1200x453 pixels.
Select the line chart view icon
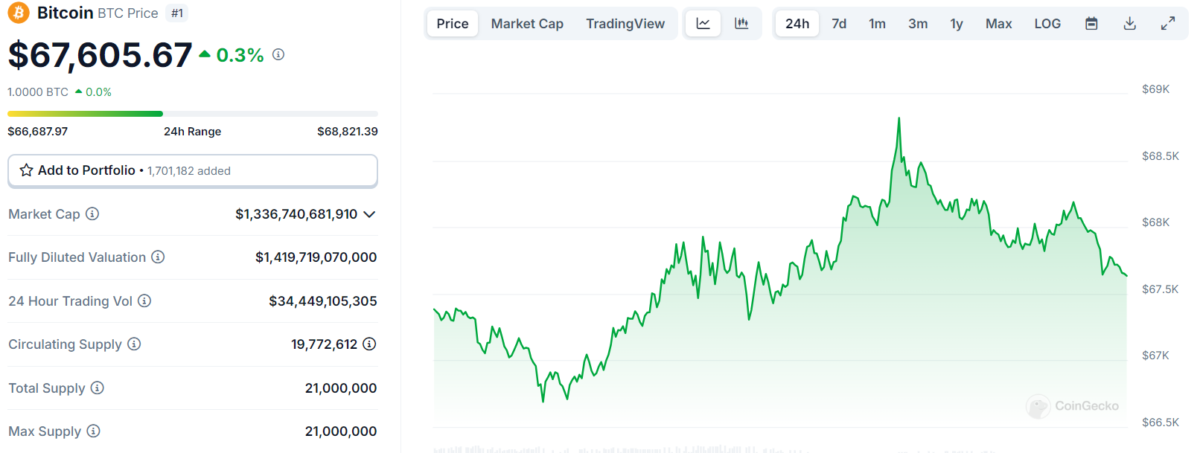tap(703, 24)
